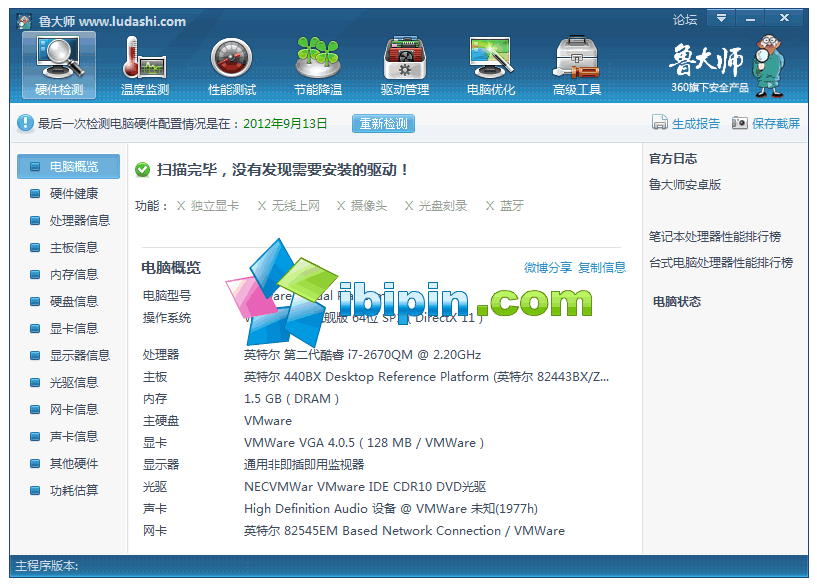
Task: Click the graphics value VMWare VGA 4.0.5
Action: pyautogui.click(x=364, y=443)
